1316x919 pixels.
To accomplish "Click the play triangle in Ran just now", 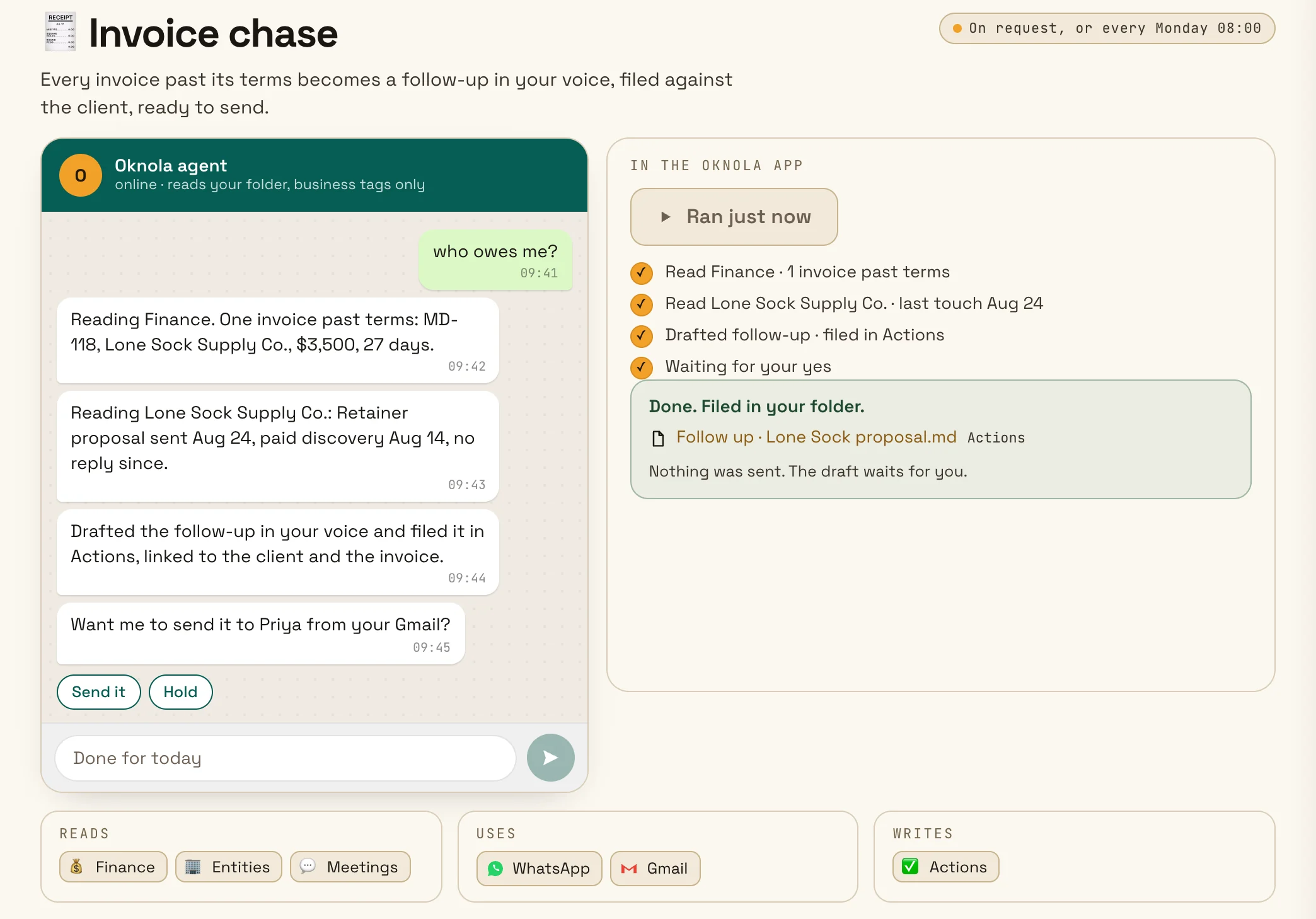I will 665,217.
